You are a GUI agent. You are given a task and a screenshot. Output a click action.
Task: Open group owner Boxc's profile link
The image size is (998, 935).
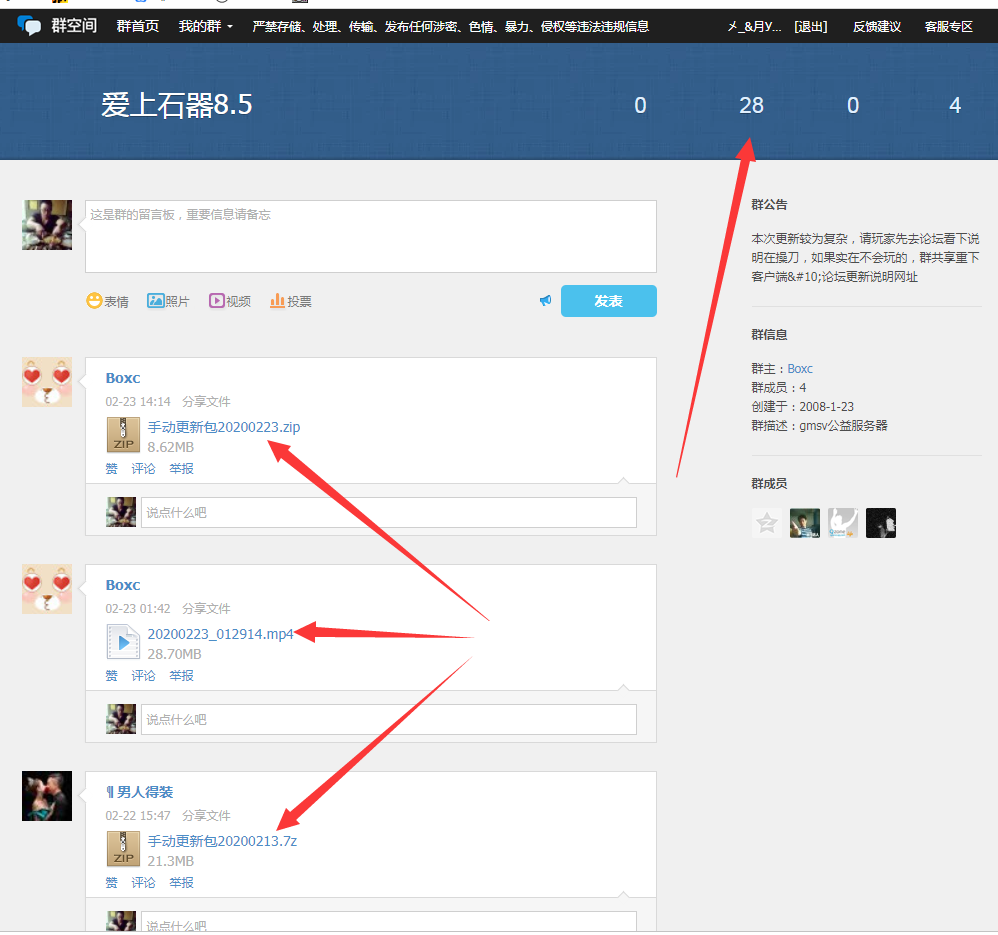800,369
